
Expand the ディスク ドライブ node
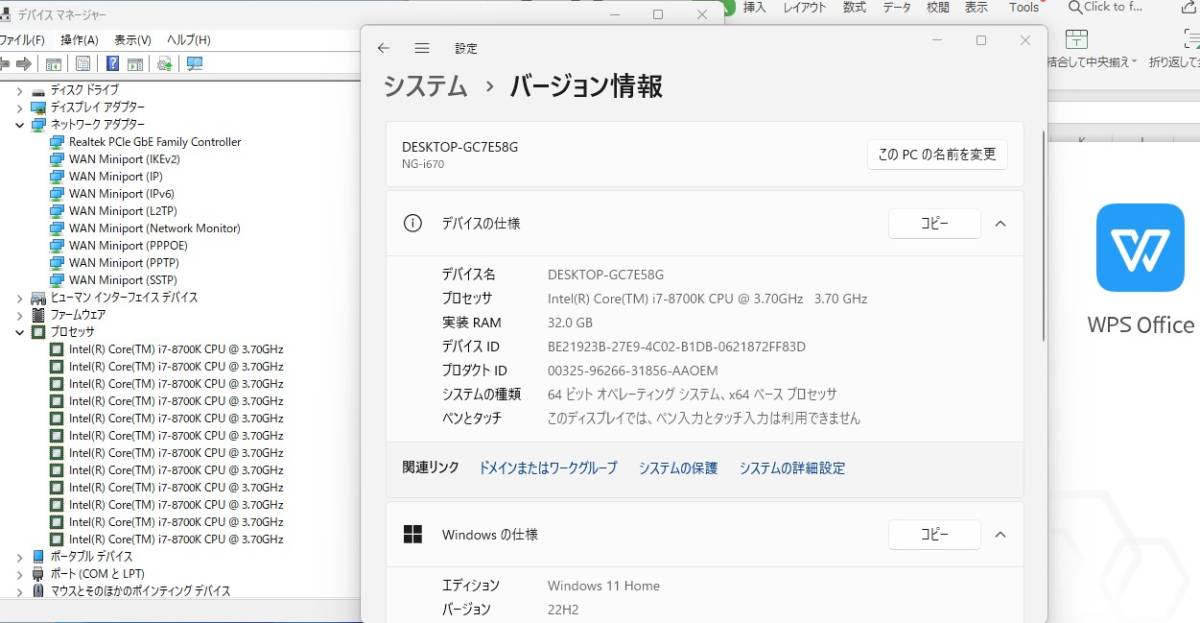click(19, 90)
